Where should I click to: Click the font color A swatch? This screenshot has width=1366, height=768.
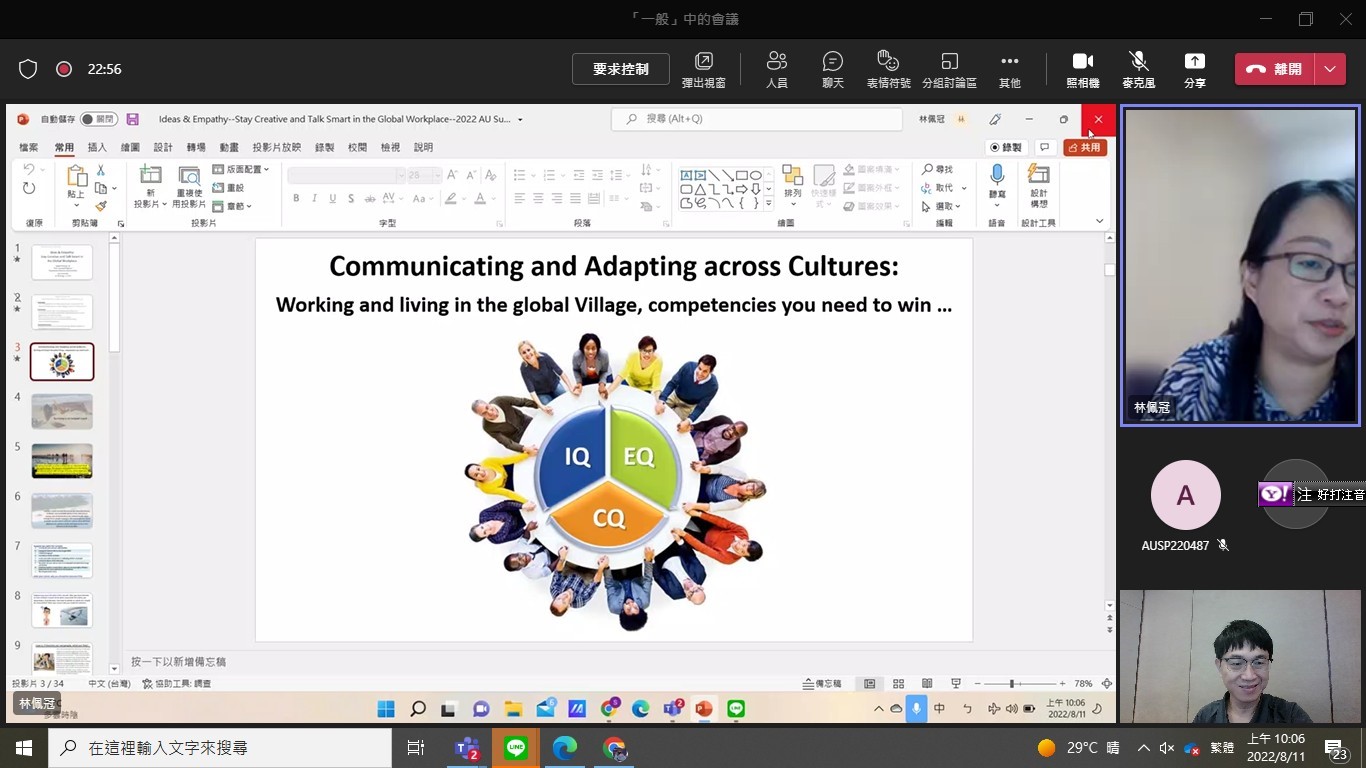[481, 198]
